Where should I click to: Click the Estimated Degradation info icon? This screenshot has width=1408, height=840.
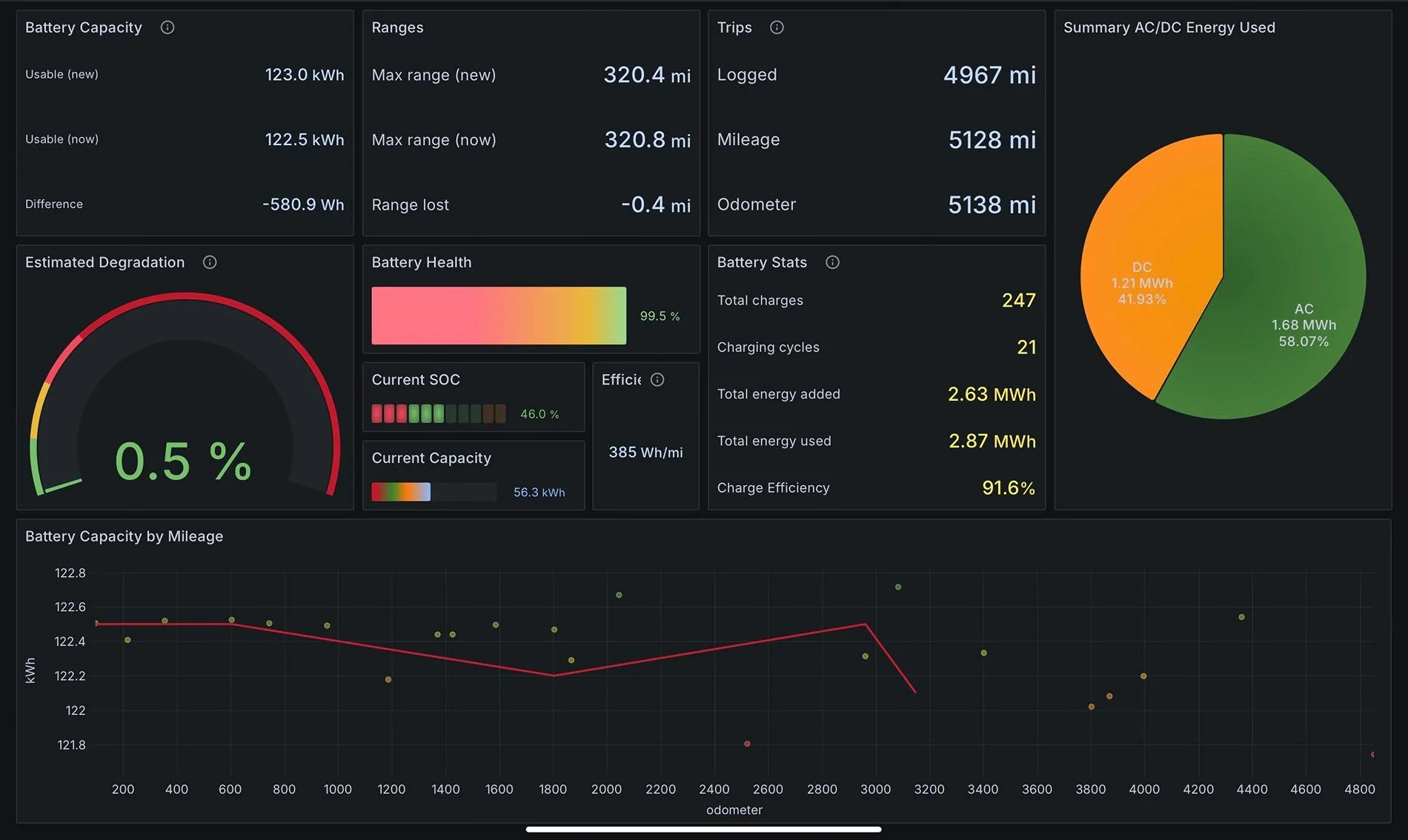click(210, 262)
